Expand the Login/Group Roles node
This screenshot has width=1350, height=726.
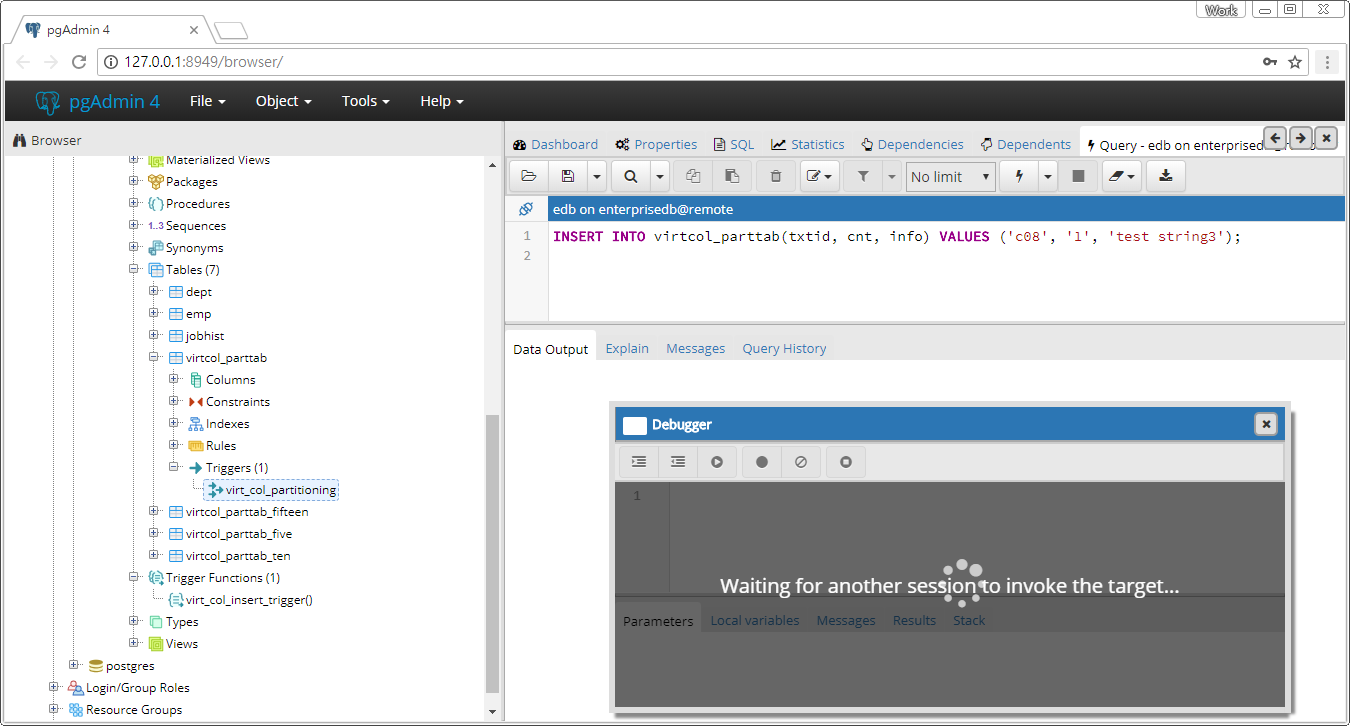54,688
